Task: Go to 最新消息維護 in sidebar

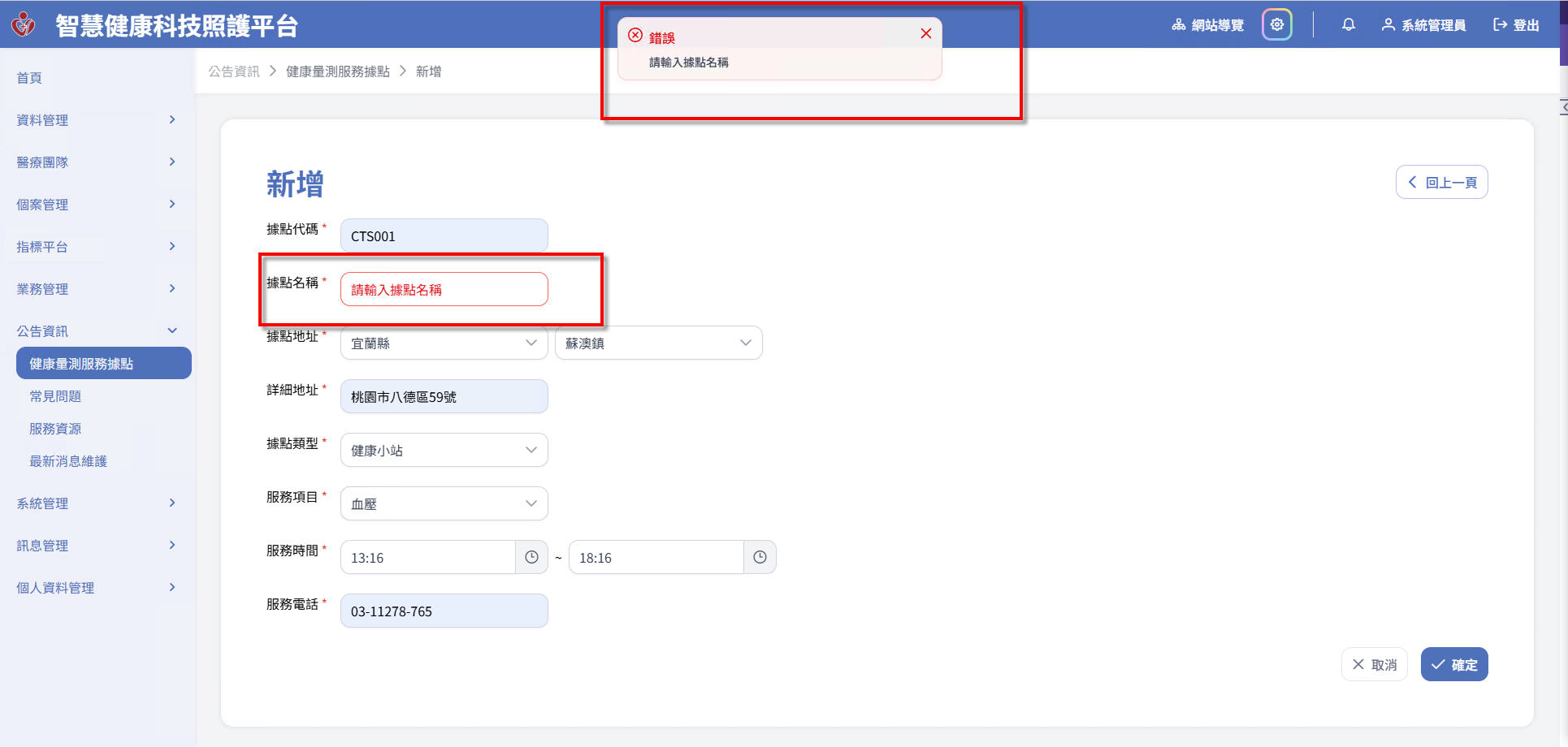Action: [68, 461]
